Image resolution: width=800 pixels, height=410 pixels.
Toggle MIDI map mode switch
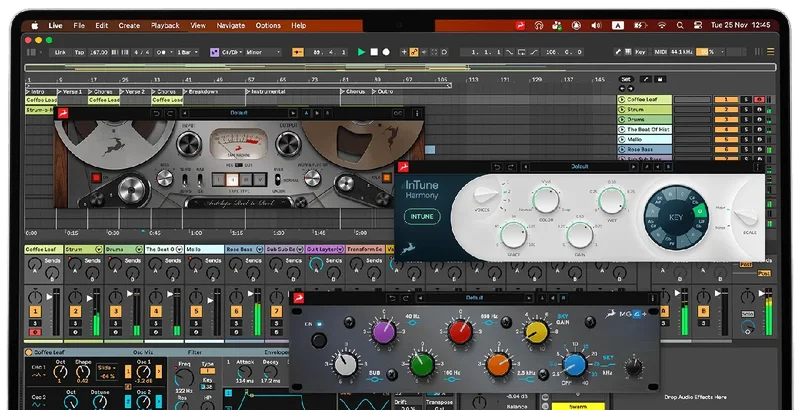(661, 52)
